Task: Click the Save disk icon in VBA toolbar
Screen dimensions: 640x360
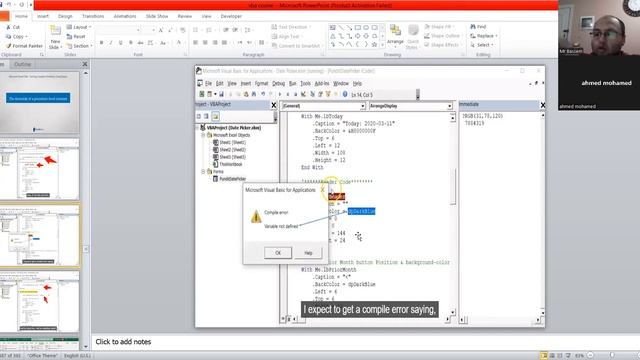Action: coord(222,94)
